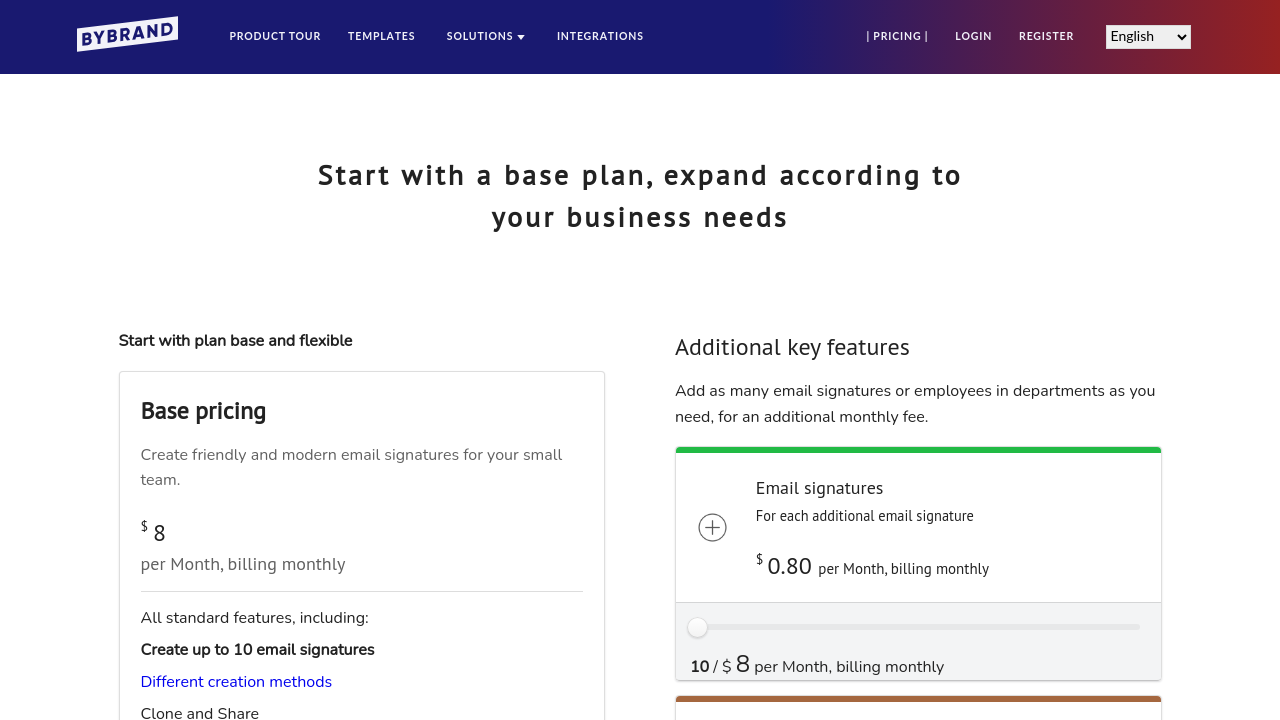The image size is (1280, 720).
Task: Open the English language selector
Action: coord(1147,37)
